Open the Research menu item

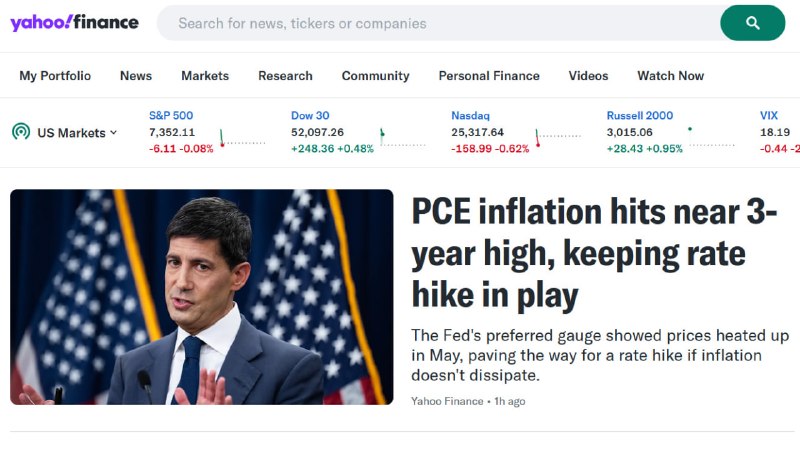coord(285,76)
